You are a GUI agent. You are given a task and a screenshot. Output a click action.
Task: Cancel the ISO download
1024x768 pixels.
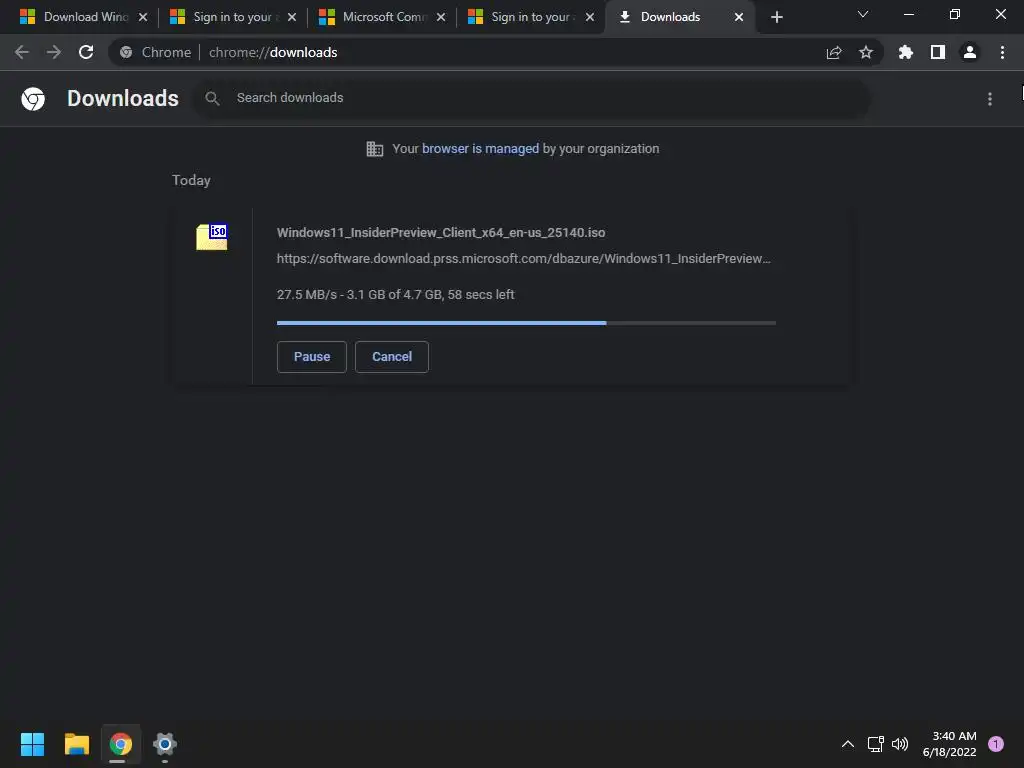(392, 357)
